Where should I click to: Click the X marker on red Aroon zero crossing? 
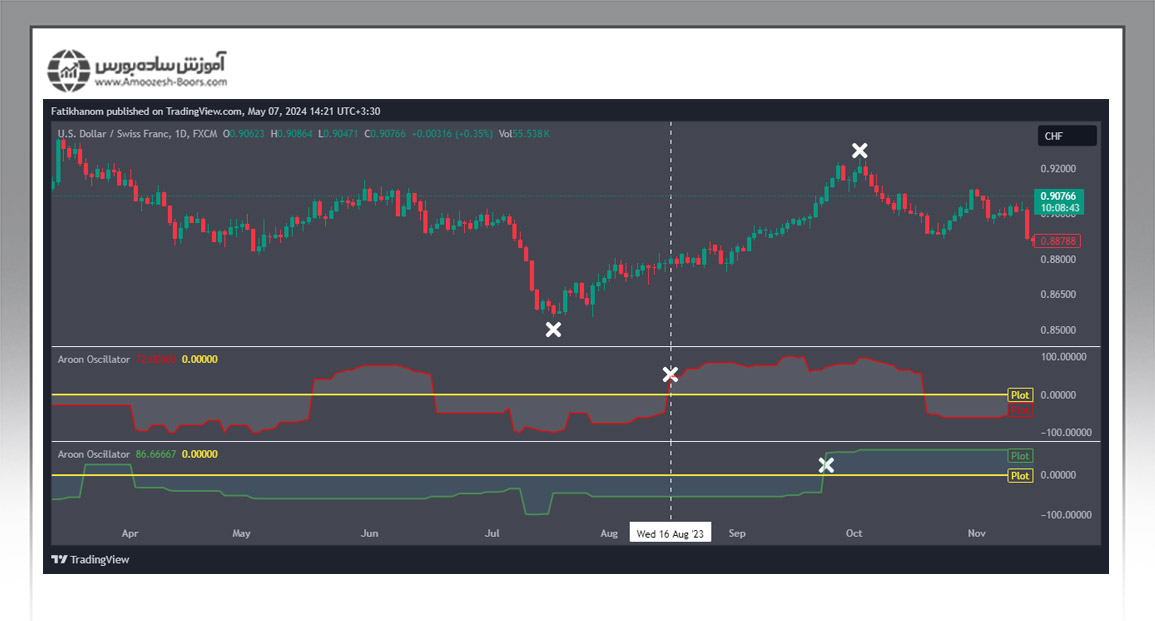670,375
